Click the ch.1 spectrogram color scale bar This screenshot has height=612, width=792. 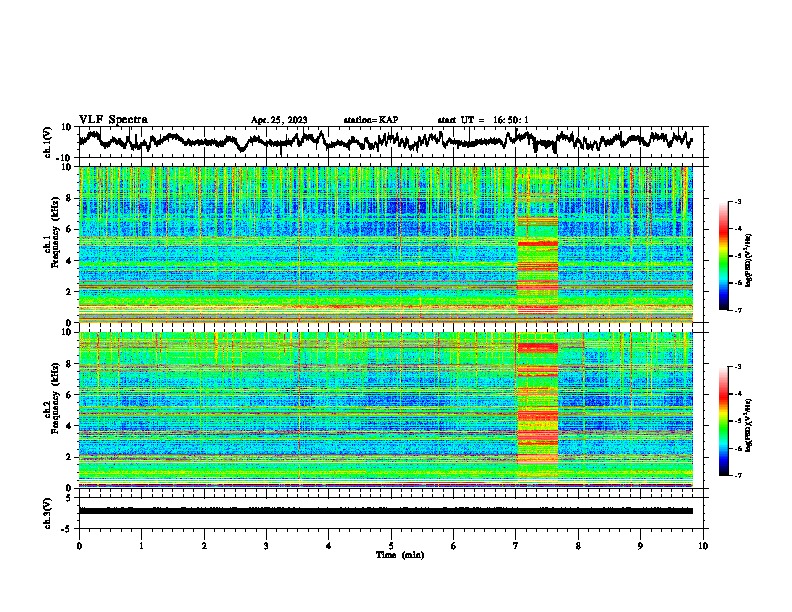pyautogui.click(x=724, y=256)
